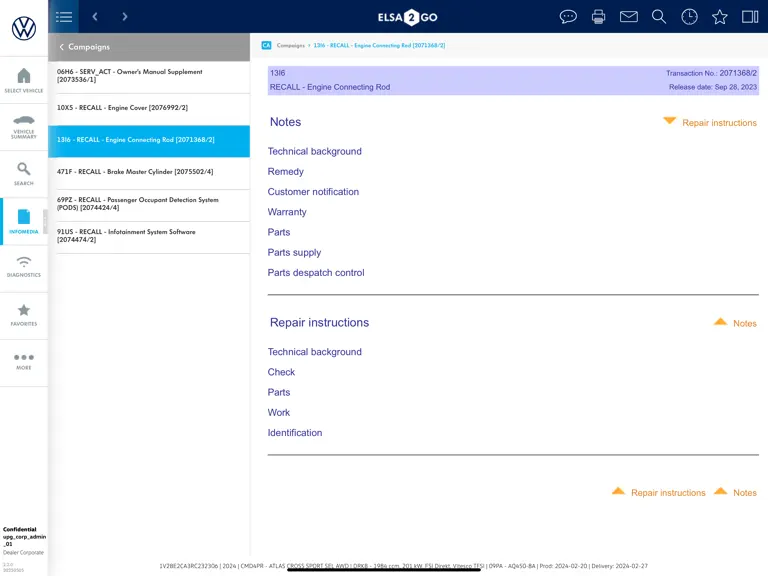768x576 pixels.
Task: Open Technical background under Repair instructions
Action: [314, 352]
